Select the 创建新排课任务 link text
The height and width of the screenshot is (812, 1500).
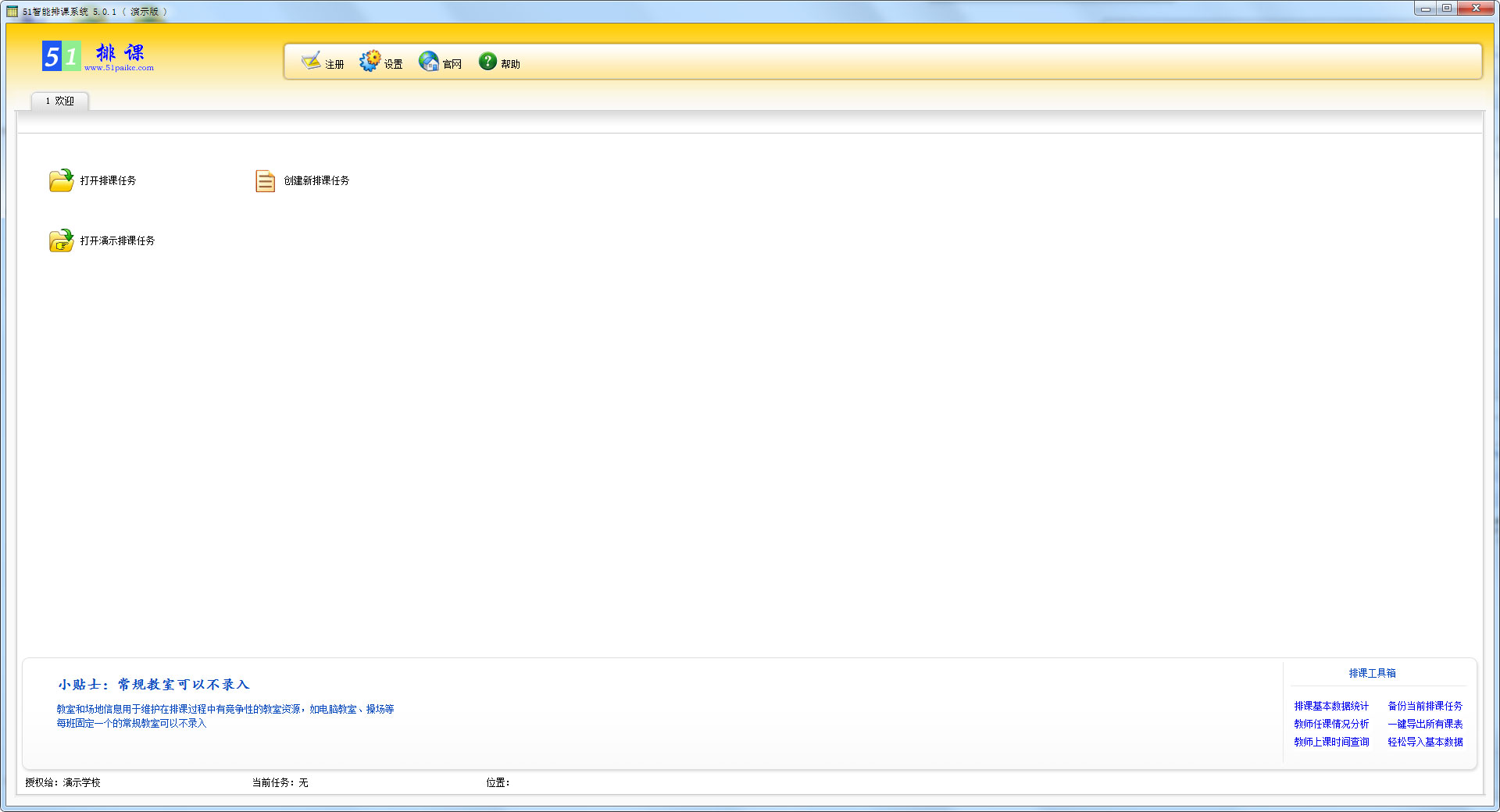(316, 180)
